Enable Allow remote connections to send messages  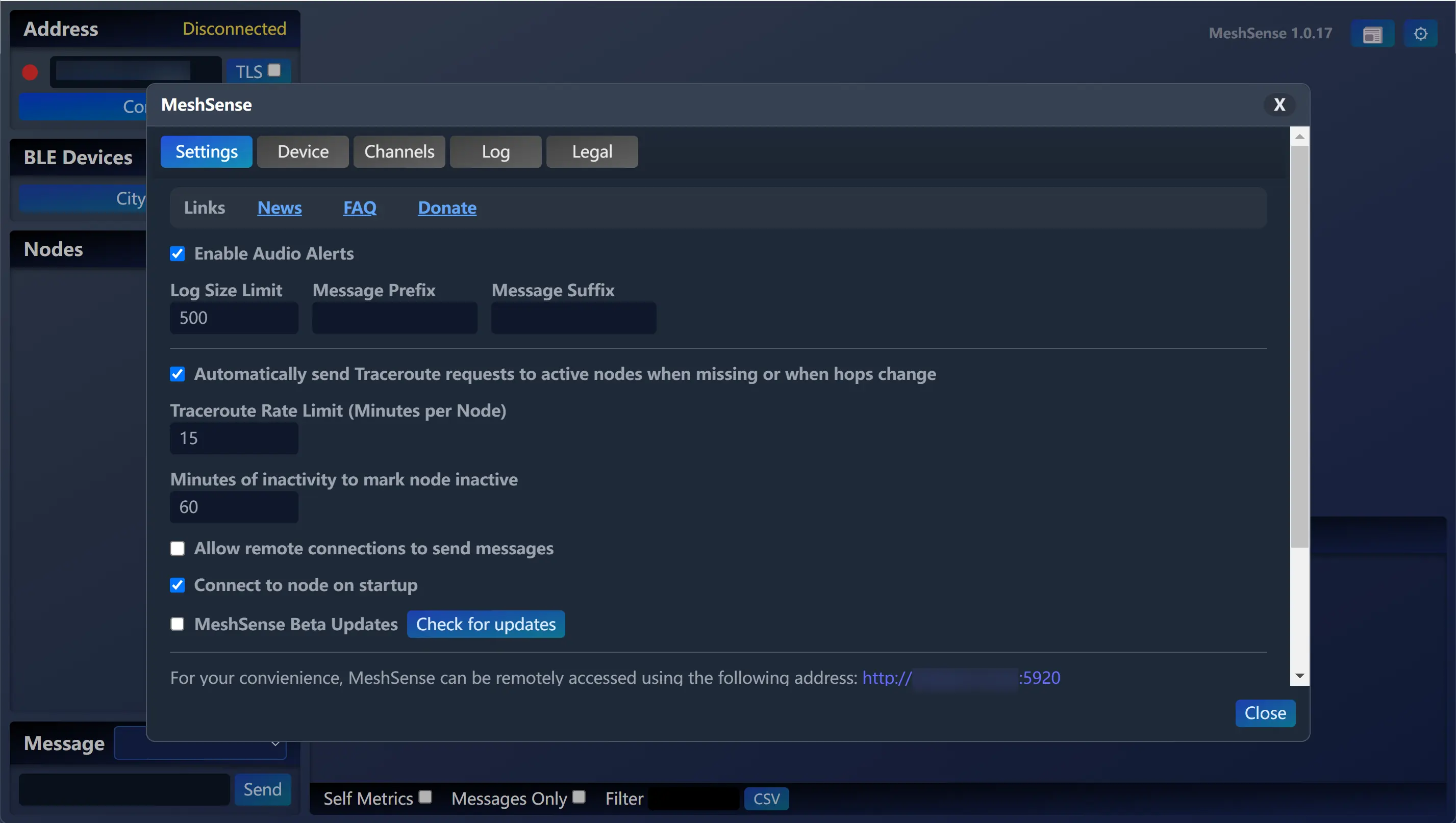point(177,548)
